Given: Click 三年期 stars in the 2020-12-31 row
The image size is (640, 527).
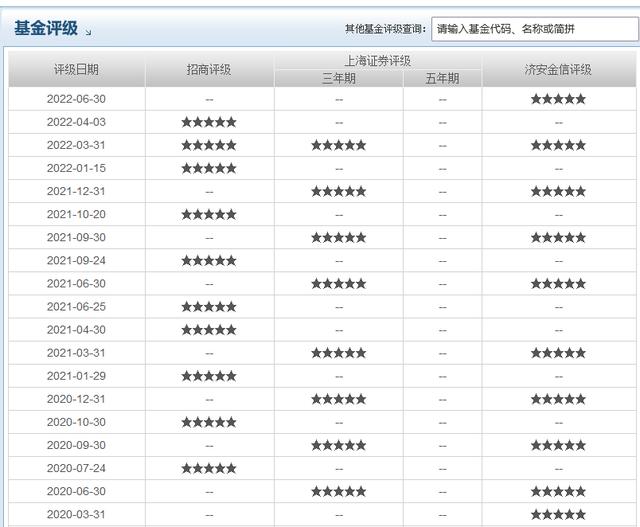Looking at the screenshot, I should click(x=339, y=399).
